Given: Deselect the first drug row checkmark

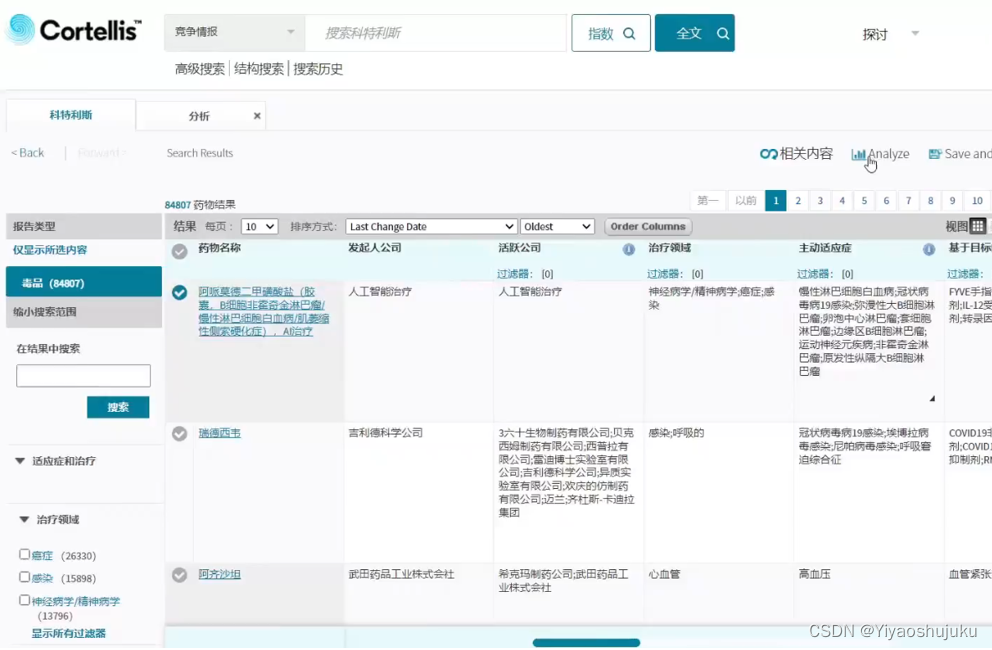Looking at the screenshot, I should [x=180, y=292].
